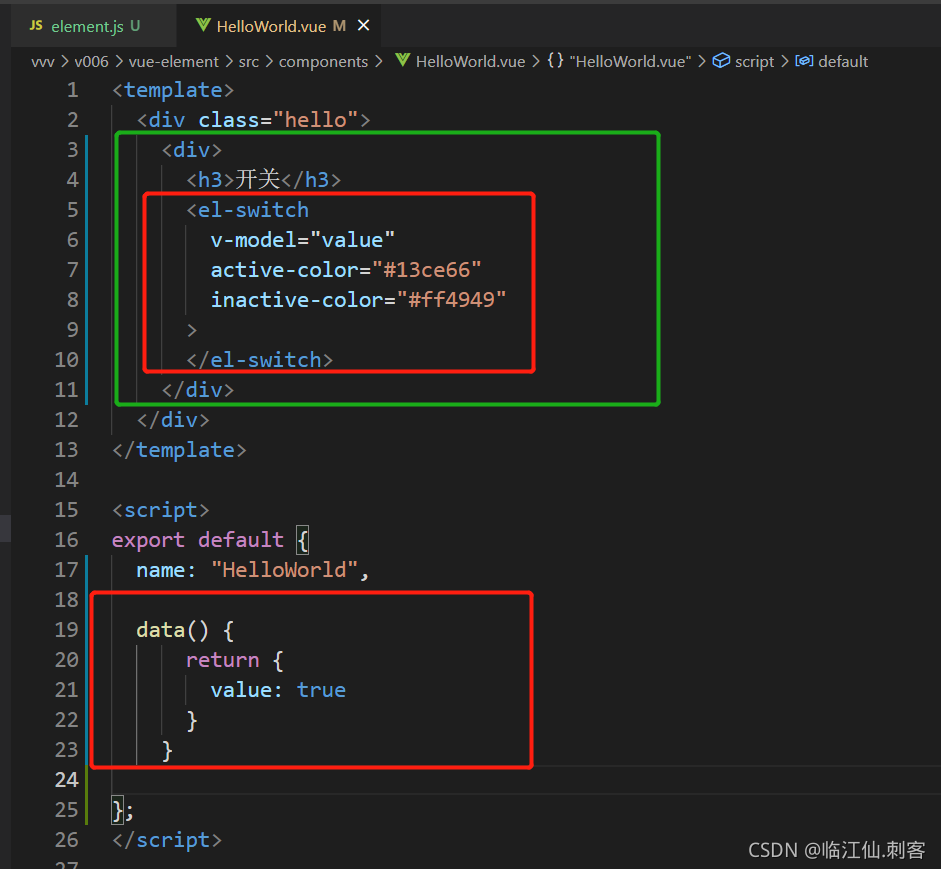
Task: Click the value: true property
Action: pos(278,690)
